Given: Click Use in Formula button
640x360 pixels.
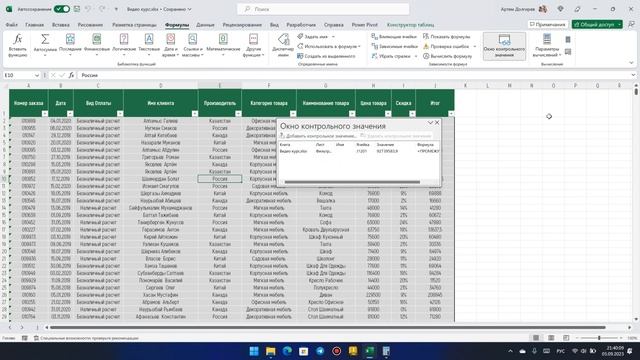Looking at the screenshot, I should pos(329,47).
